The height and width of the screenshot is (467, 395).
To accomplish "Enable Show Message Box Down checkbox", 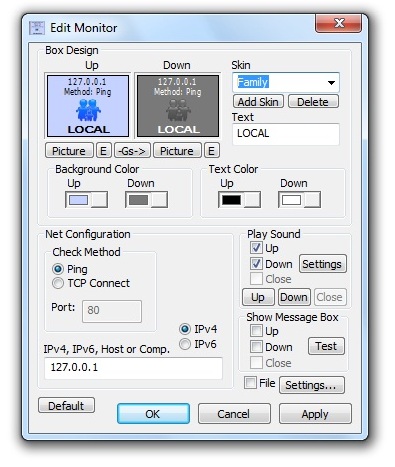I will 256,347.
